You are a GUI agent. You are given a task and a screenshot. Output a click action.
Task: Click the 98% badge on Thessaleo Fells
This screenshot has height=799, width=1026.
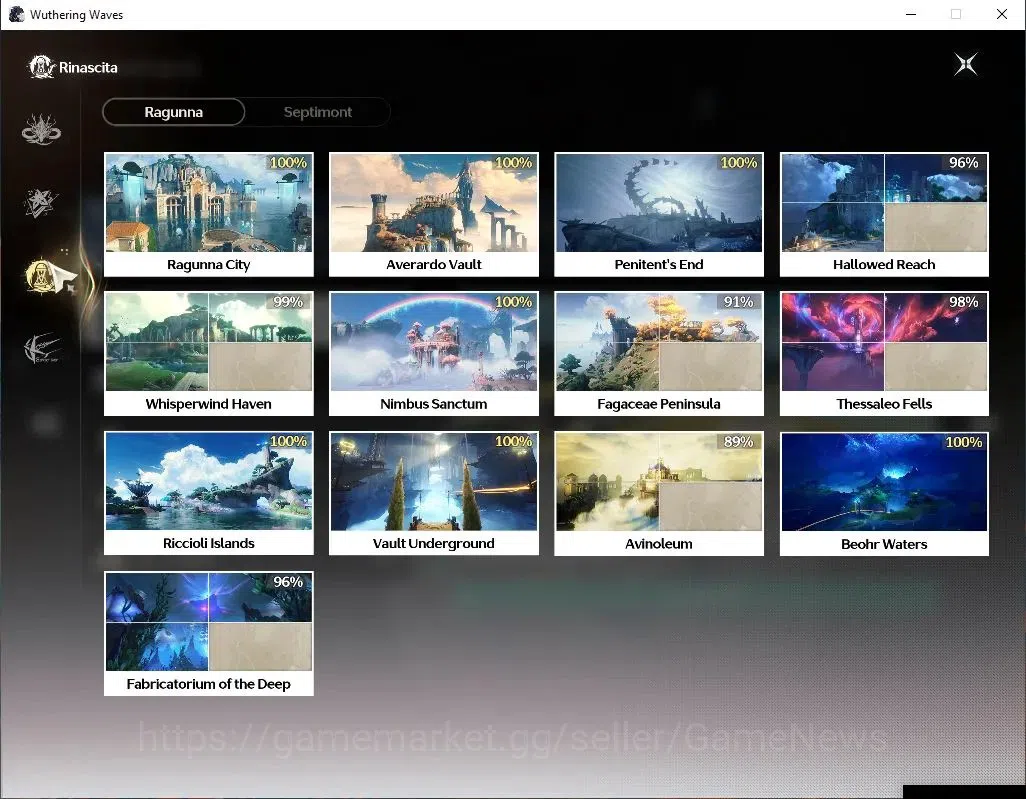964,302
